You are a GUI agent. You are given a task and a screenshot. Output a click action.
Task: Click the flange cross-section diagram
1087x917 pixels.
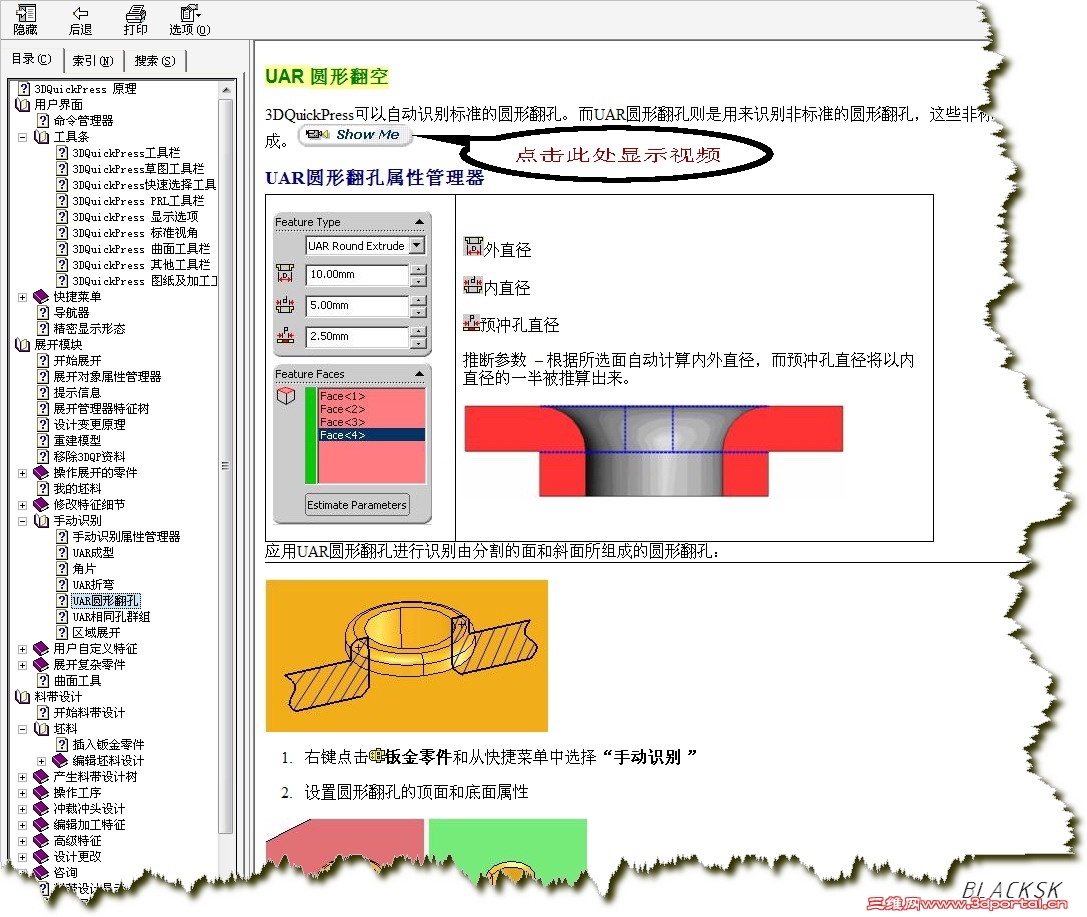(654, 451)
